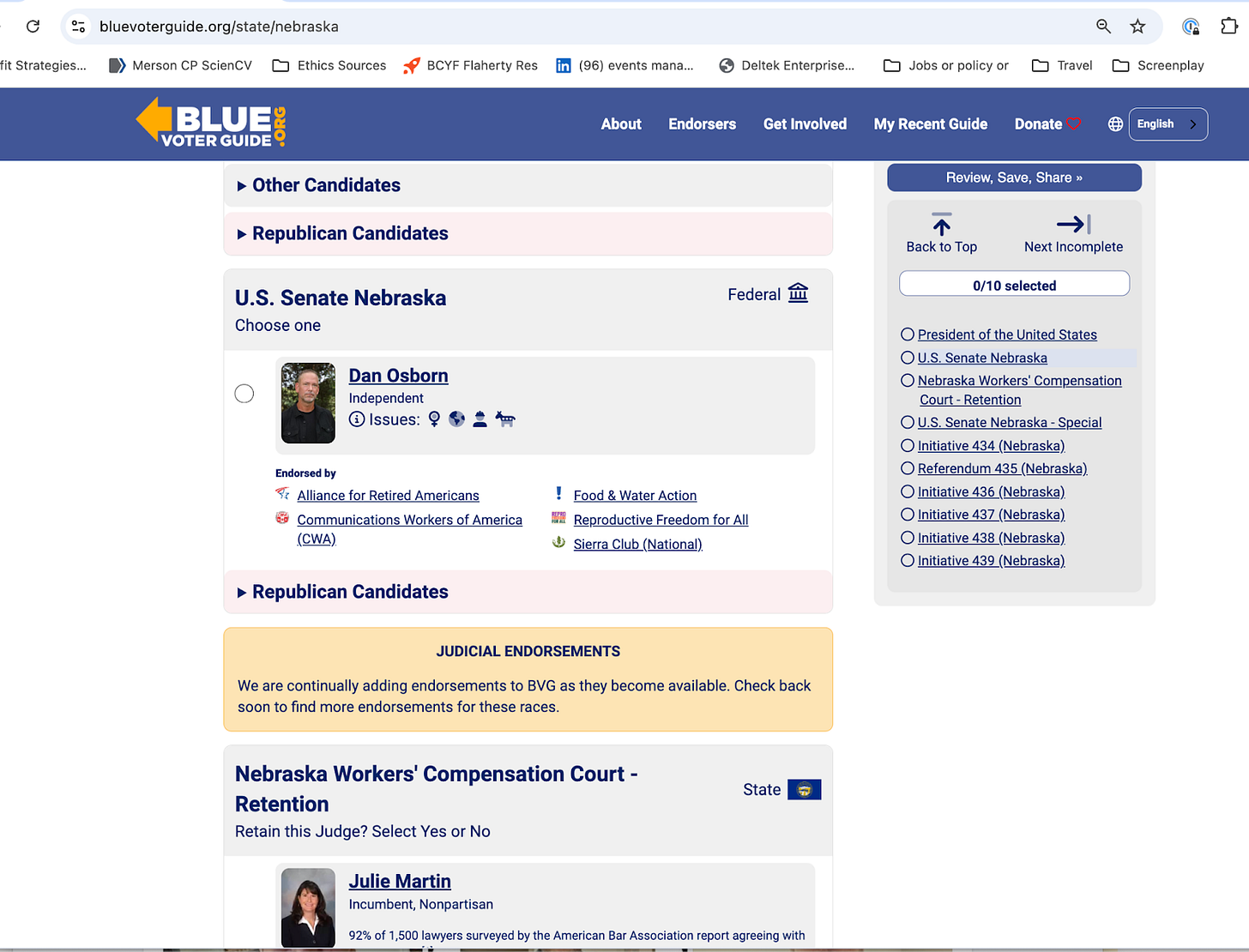This screenshot has height=952, width=1249.
Task: Select Initiative 437 sidebar circle
Action: click(x=908, y=515)
